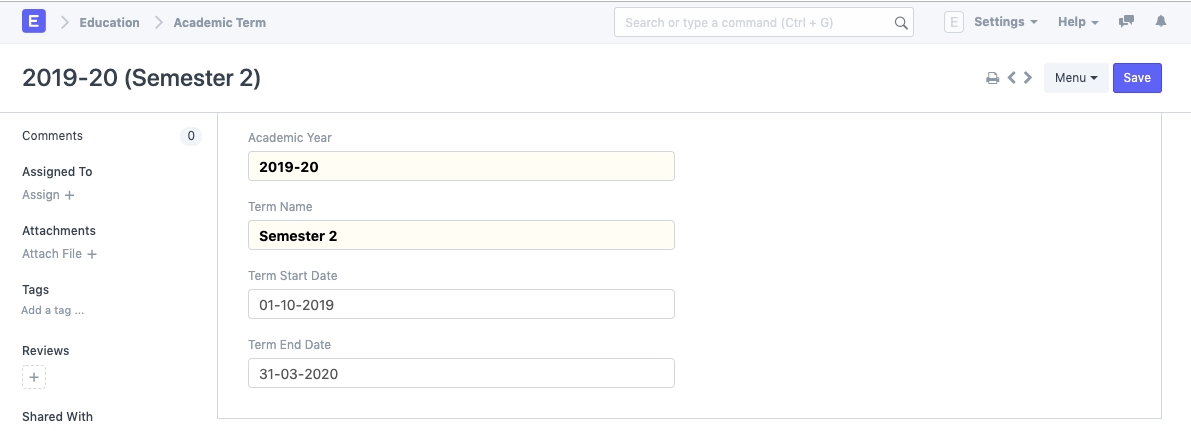Open the Help dropdown
The image size is (1191, 431).
pyautogui.click(x=1078, y=22)
